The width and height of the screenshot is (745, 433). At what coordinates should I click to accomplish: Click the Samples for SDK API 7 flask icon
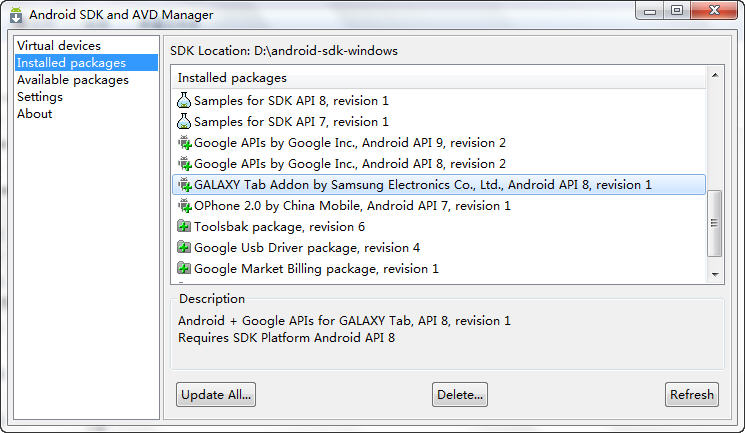tap(184, 121)
